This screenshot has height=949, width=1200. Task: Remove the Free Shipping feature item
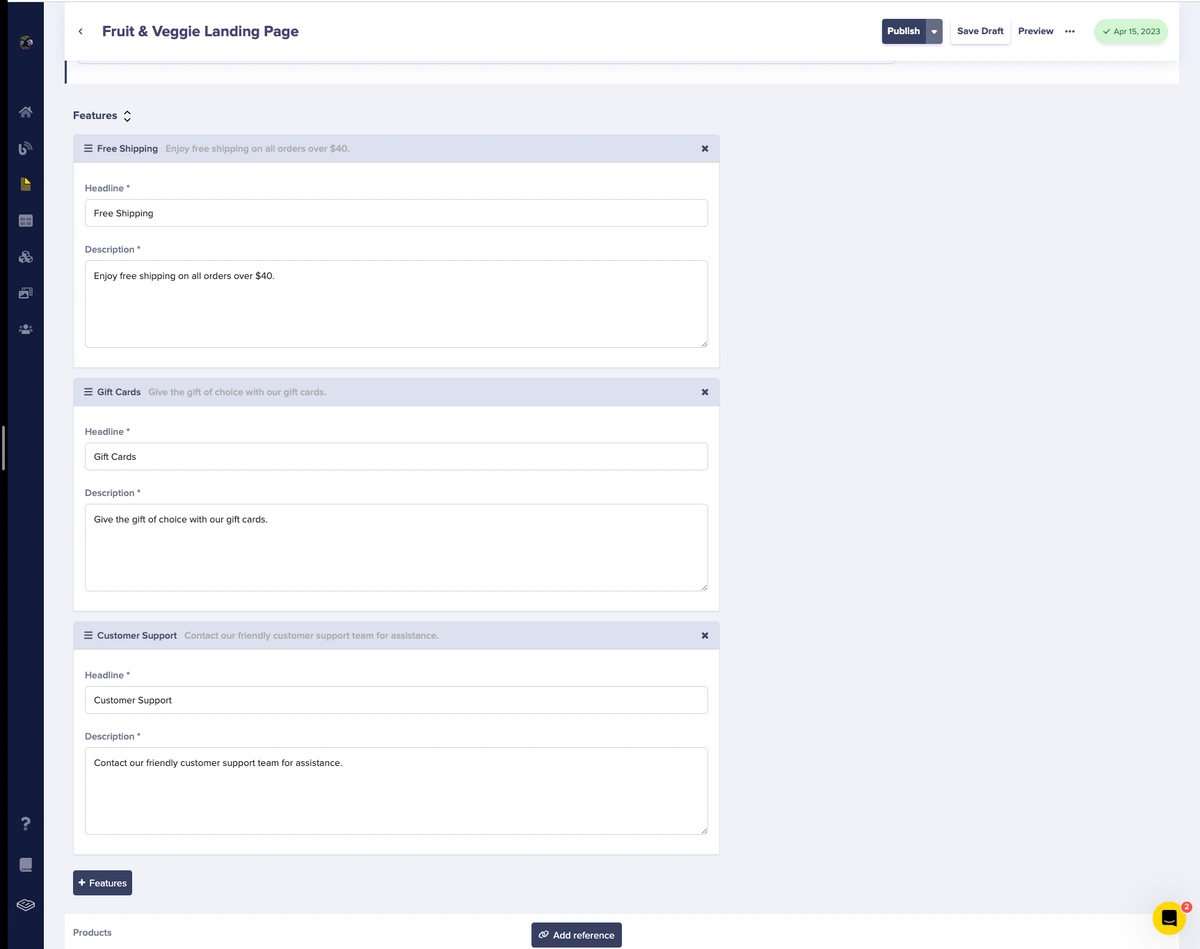coord(704,149)
